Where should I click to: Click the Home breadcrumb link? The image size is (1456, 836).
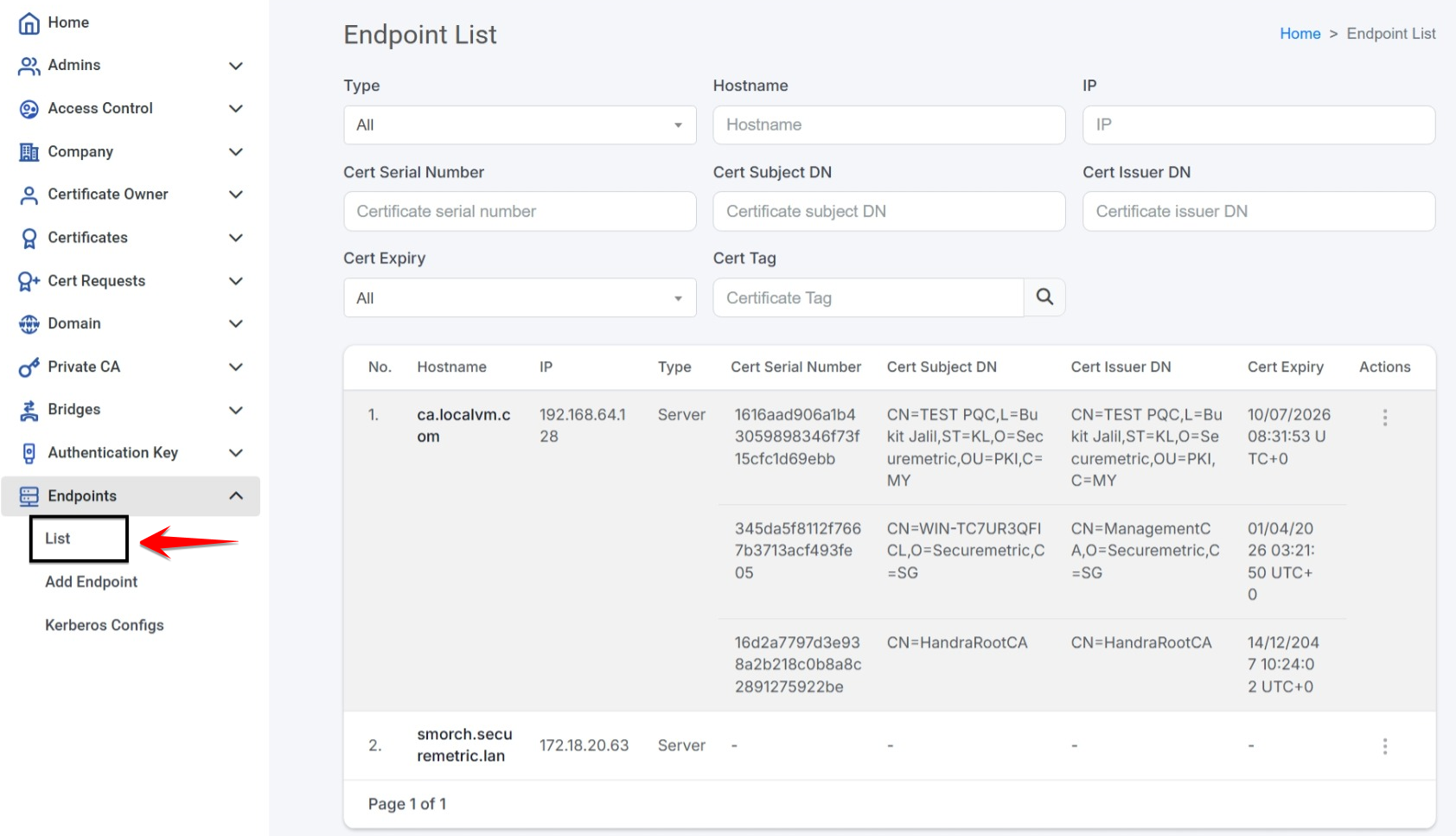click(1300, 33)
